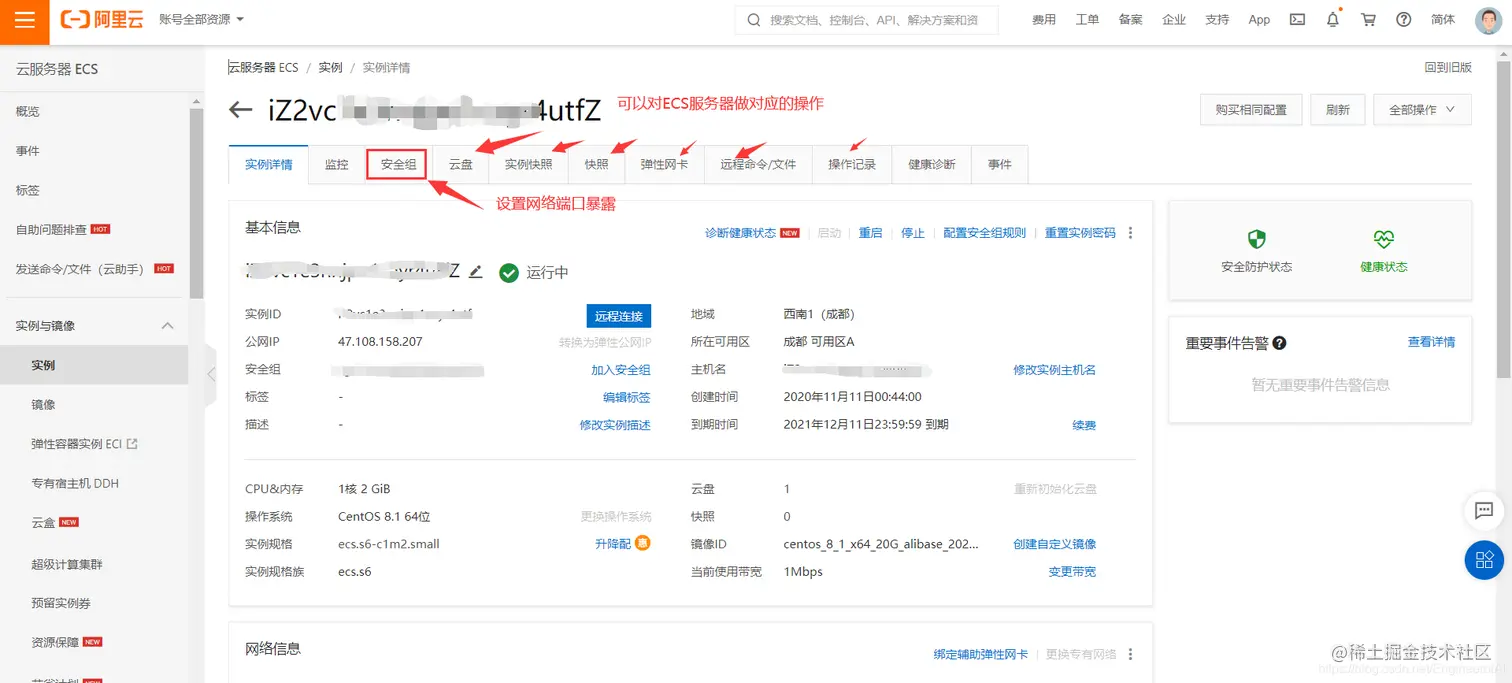
Task: Open the more options menu in 基本信息
Action: tap(1131, 233)
